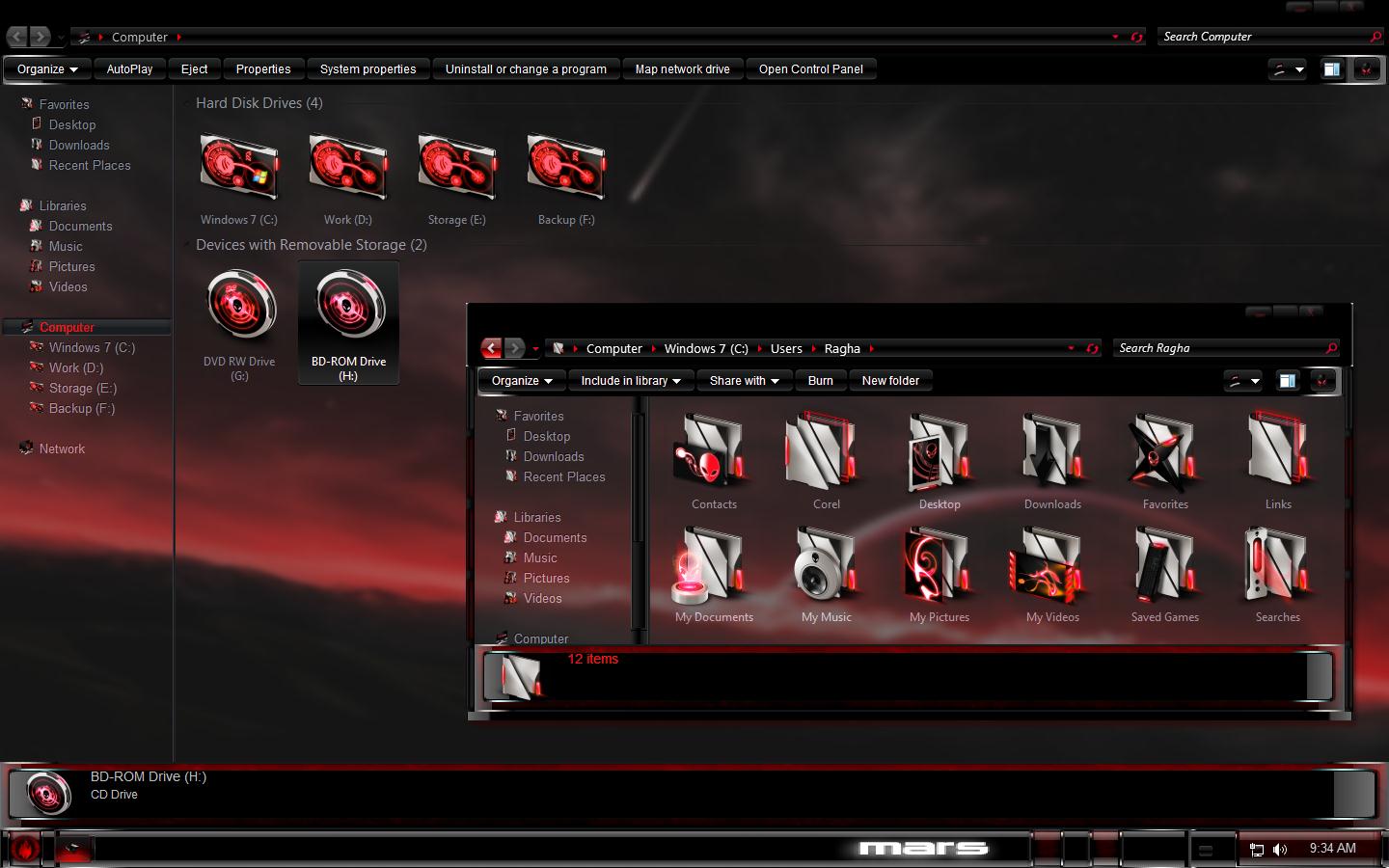This screenshot has width=1389, height=868.
Task: Toggle the view layout button in the Ragha window
Action: (1243, 380)
